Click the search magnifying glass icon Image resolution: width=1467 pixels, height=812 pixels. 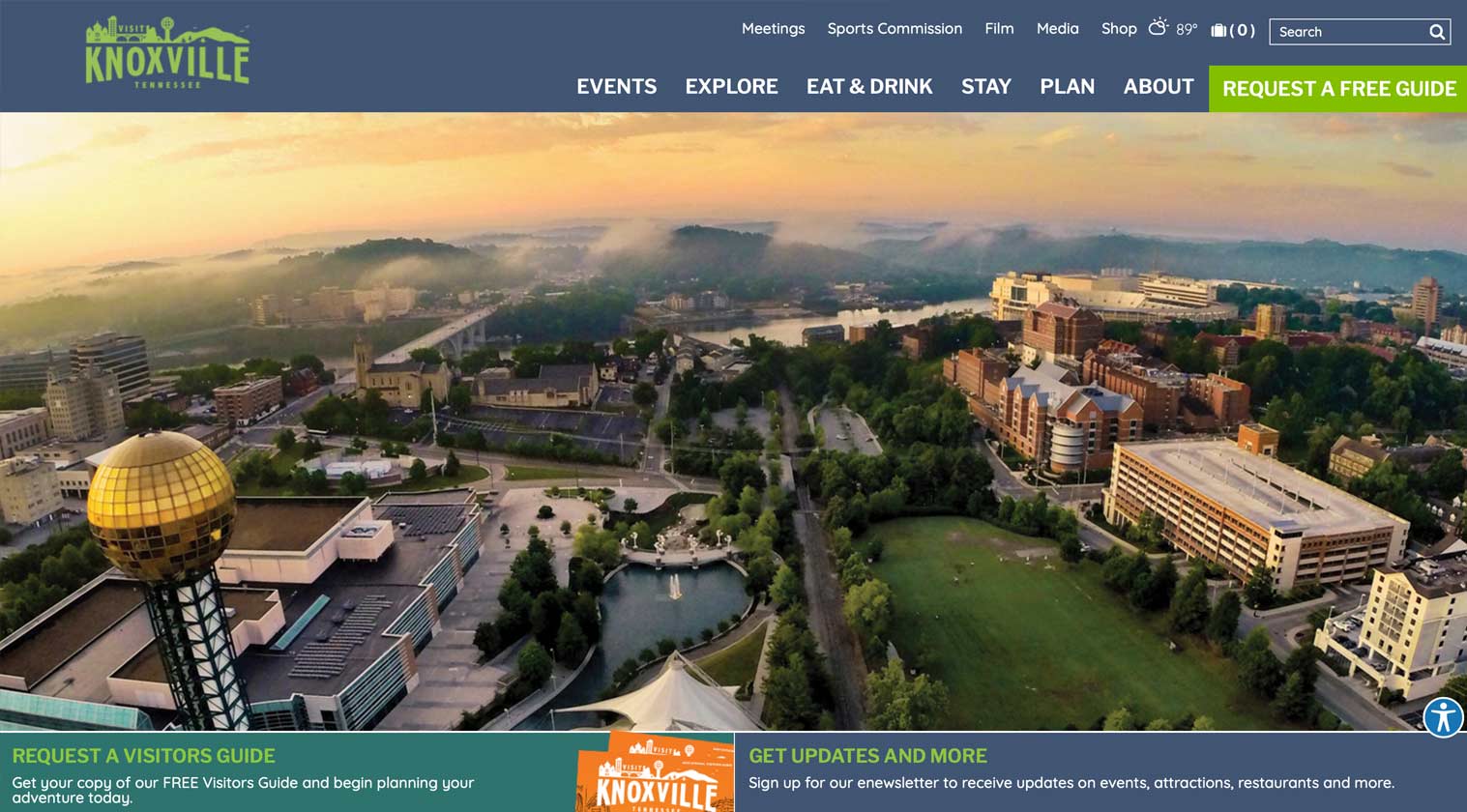click(x=1437, y=32)
